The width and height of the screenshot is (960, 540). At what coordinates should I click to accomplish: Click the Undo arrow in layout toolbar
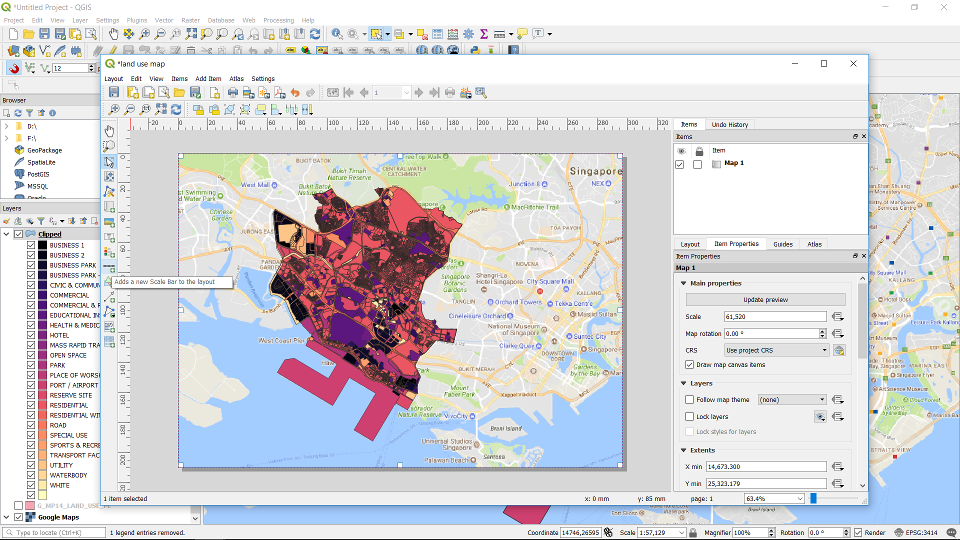pyautogui.click(x=295, y=93)
